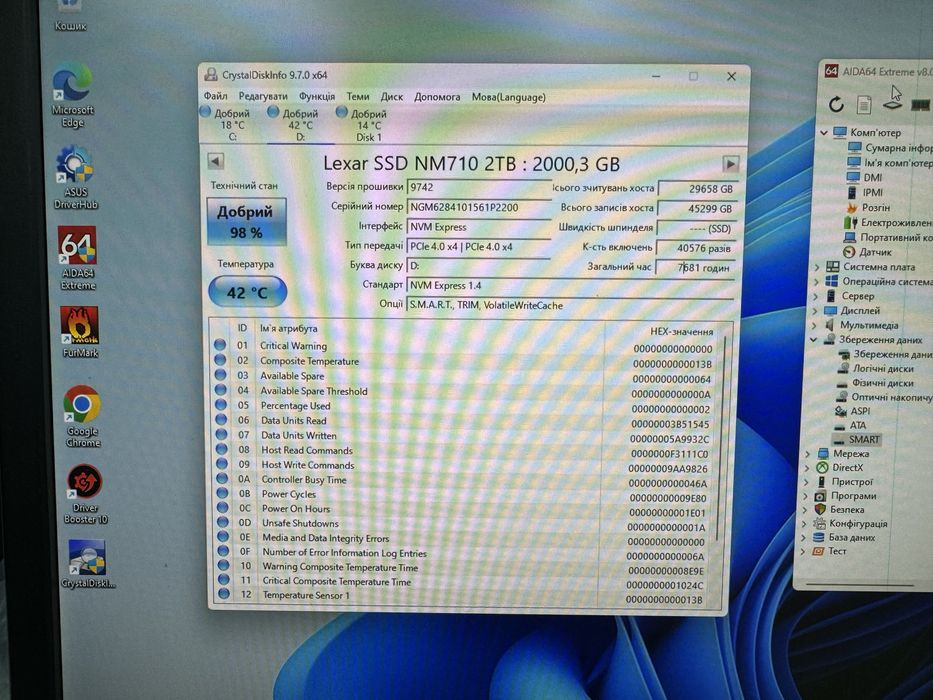Viewport: 933px width, 700px height.
Task: Open ASUS DriverHub desktop icon
Action: click(x=76, y=177)
